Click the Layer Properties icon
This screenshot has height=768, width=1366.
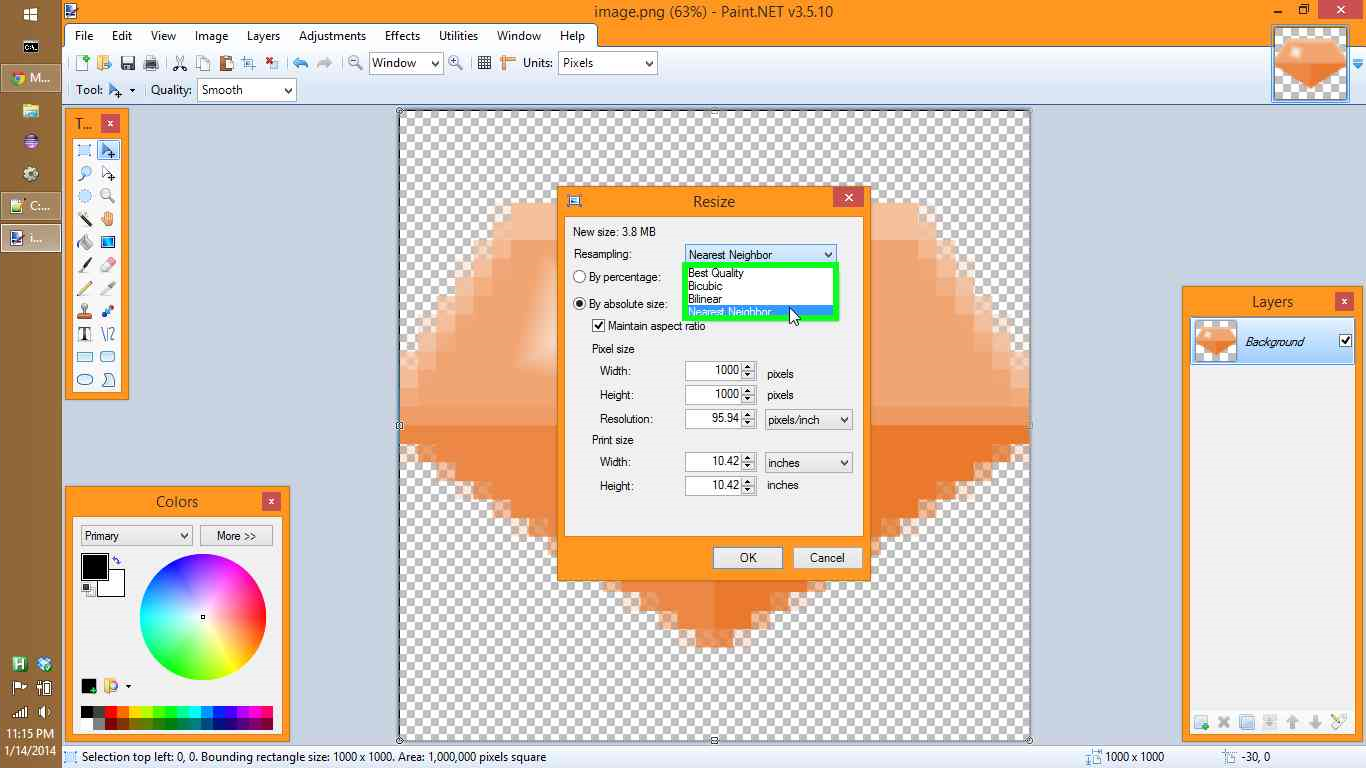1339,723
